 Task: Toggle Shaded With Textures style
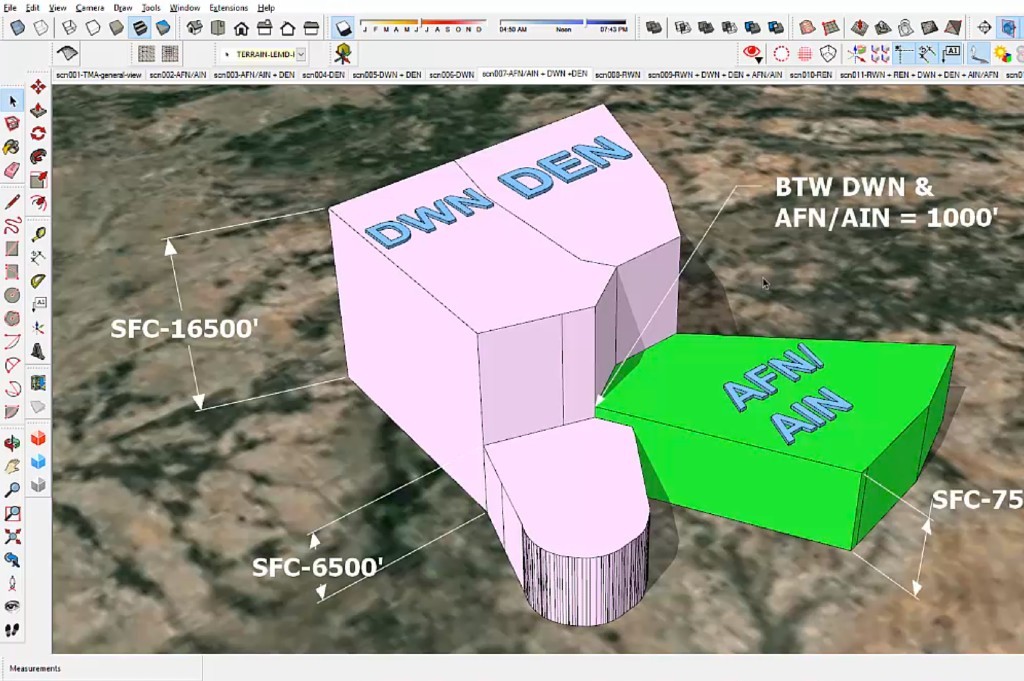coord(140,28)
